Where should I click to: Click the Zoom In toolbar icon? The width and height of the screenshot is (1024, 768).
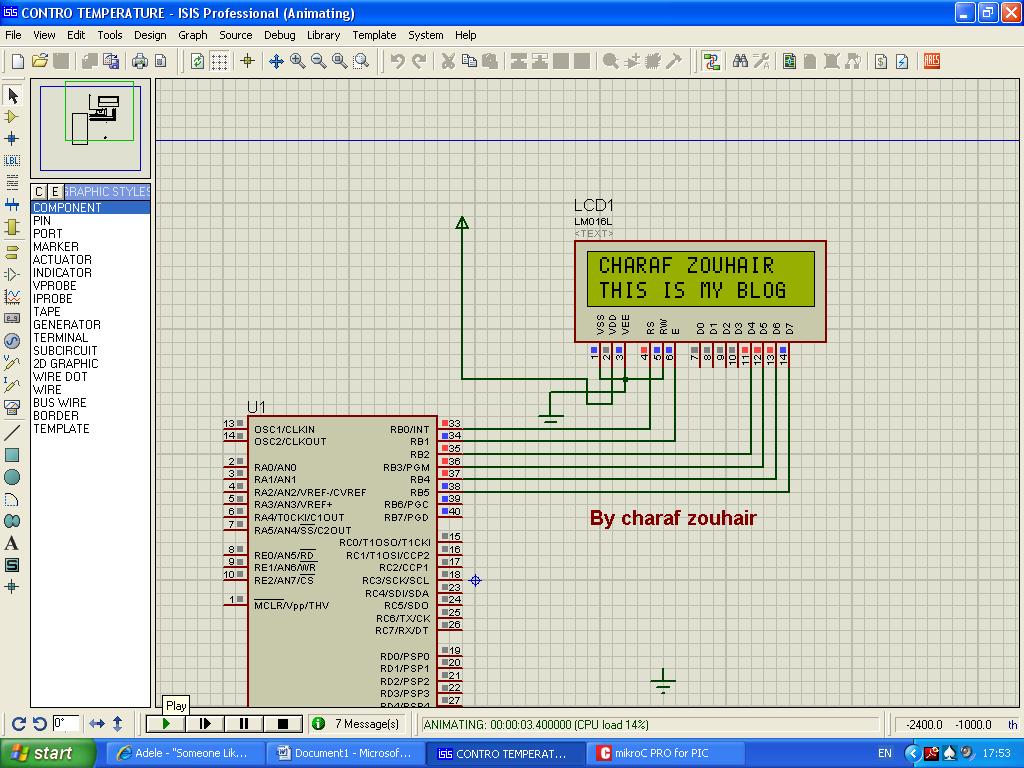point(296,60)
